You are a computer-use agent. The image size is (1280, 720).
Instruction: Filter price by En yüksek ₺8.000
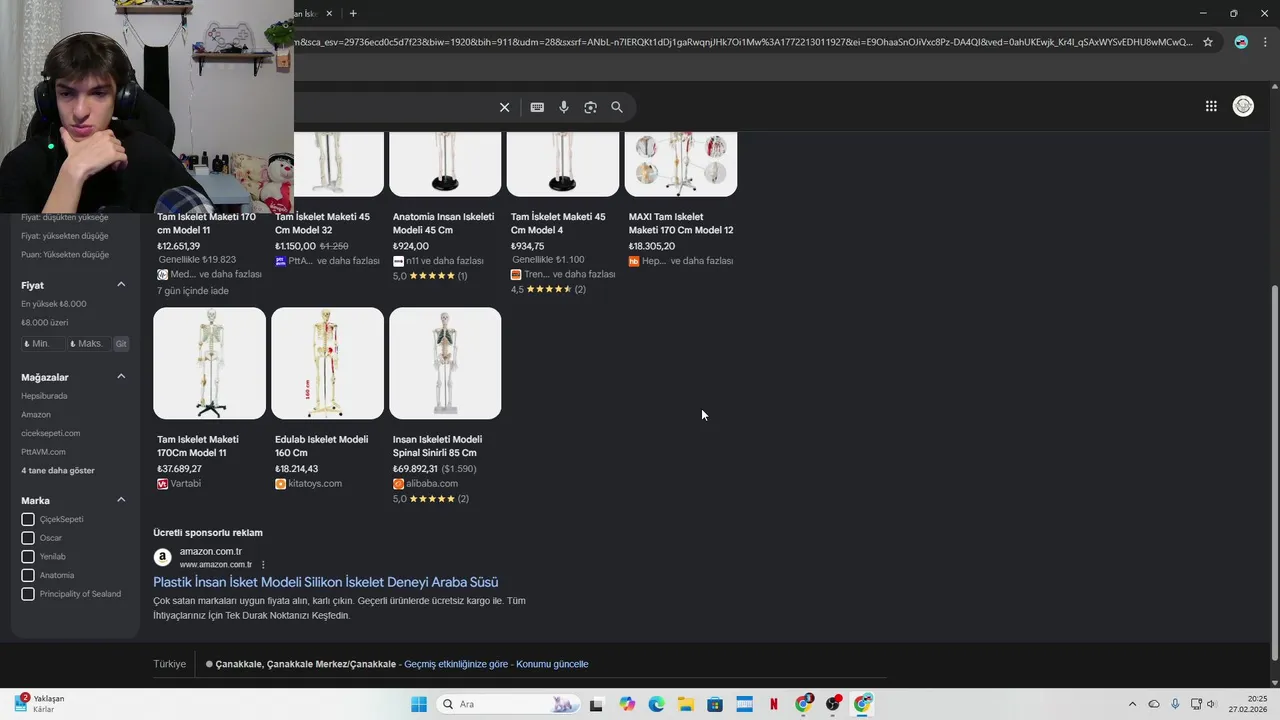tap(54, 304)
